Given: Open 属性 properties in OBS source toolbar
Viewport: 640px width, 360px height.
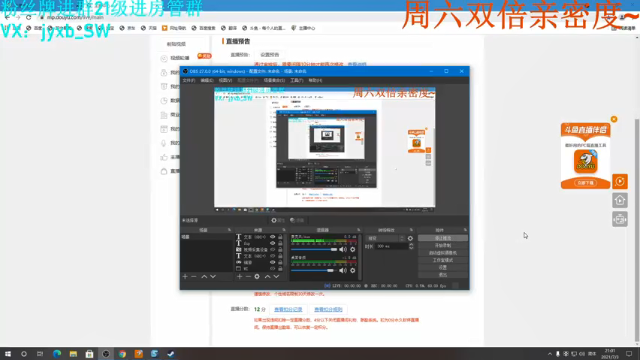Looking at the screenshot, I should 278,220.
